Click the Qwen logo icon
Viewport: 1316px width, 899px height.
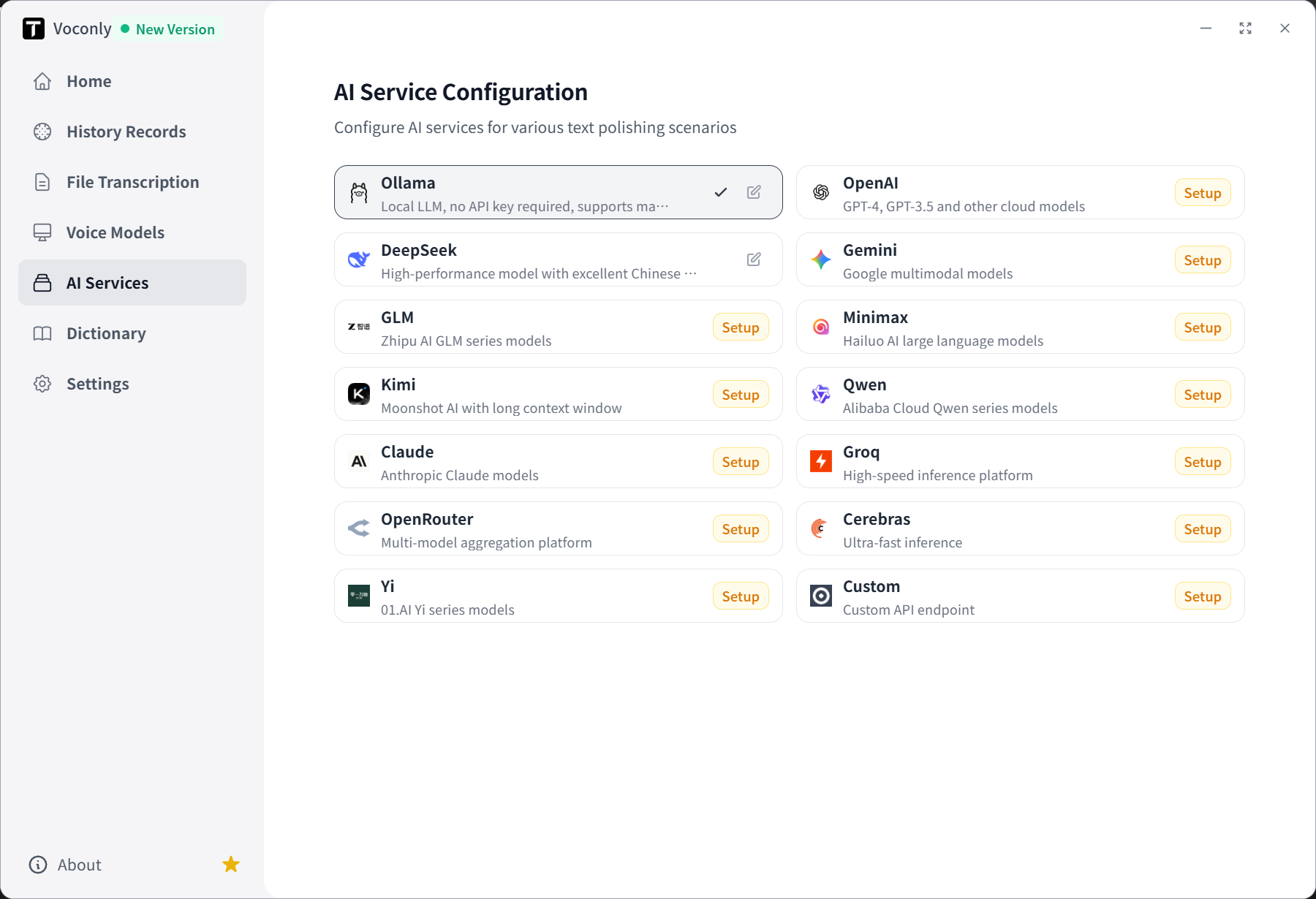click(x=821, y=394)
